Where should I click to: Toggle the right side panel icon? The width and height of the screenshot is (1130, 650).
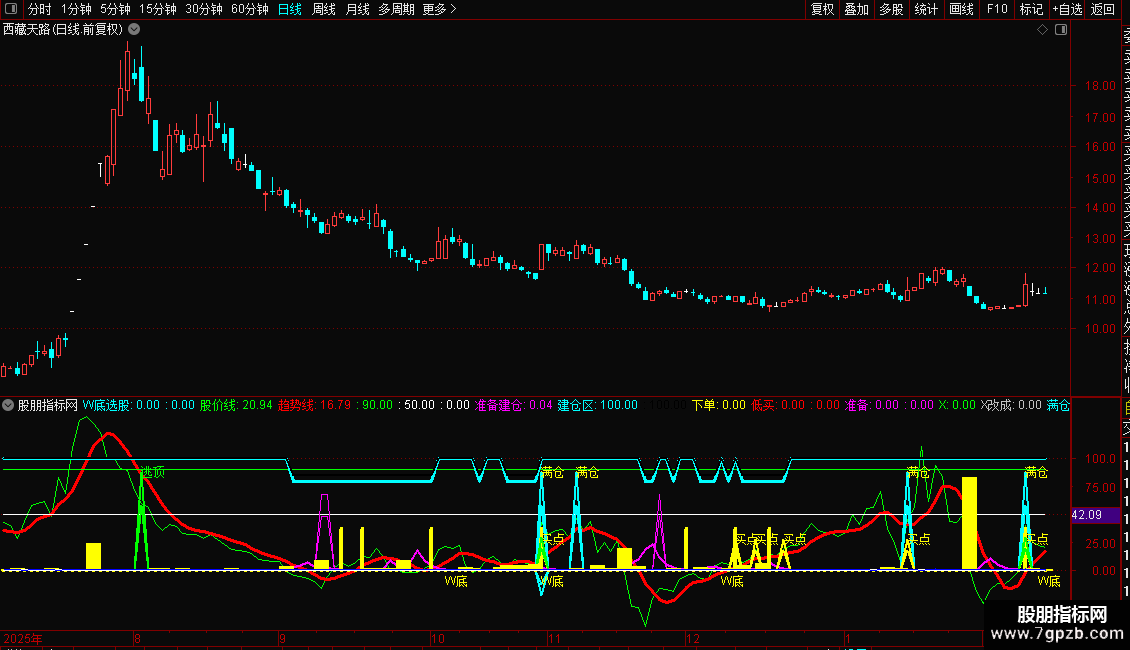click(1061, 30)
